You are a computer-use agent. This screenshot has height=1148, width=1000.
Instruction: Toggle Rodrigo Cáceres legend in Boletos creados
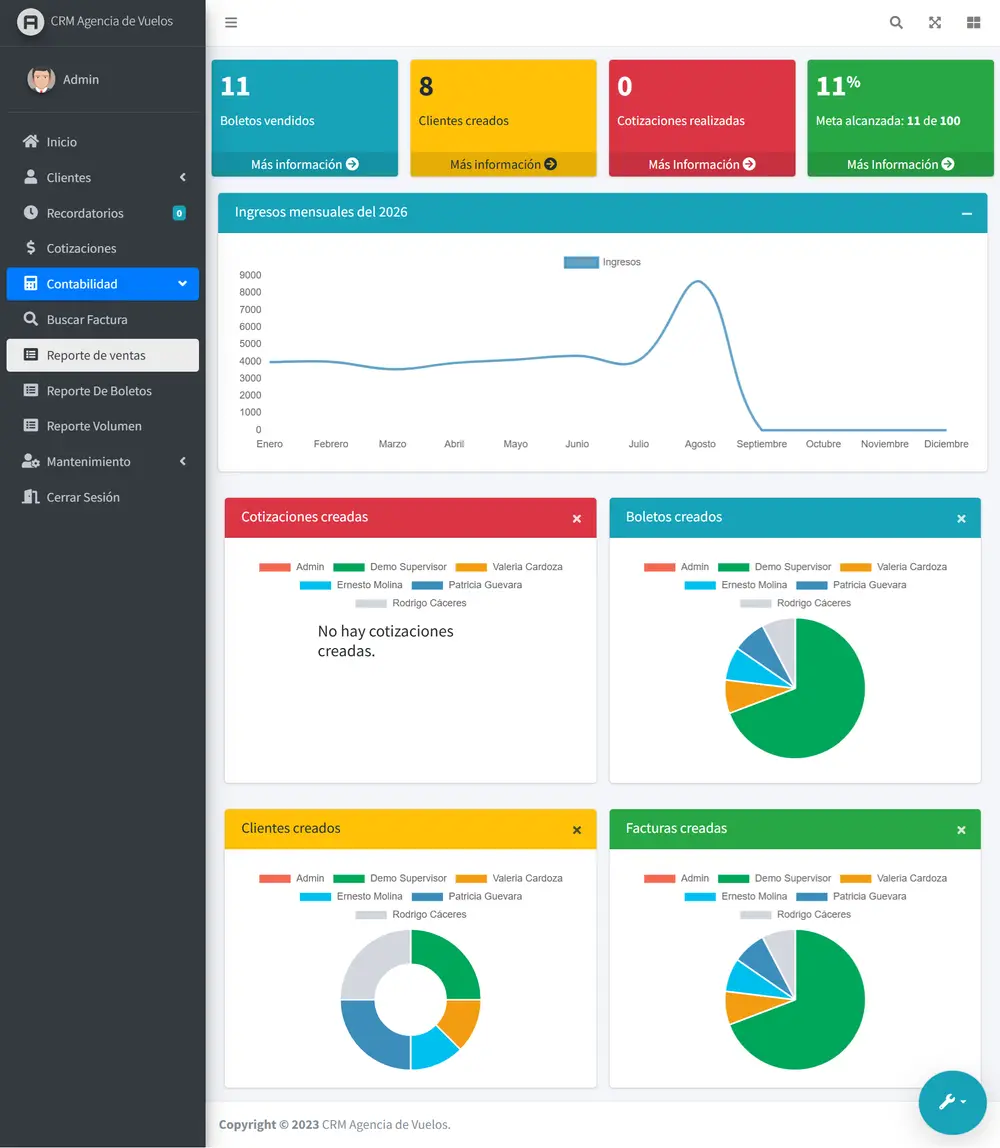pyautogui.click(x=795, y=603)
